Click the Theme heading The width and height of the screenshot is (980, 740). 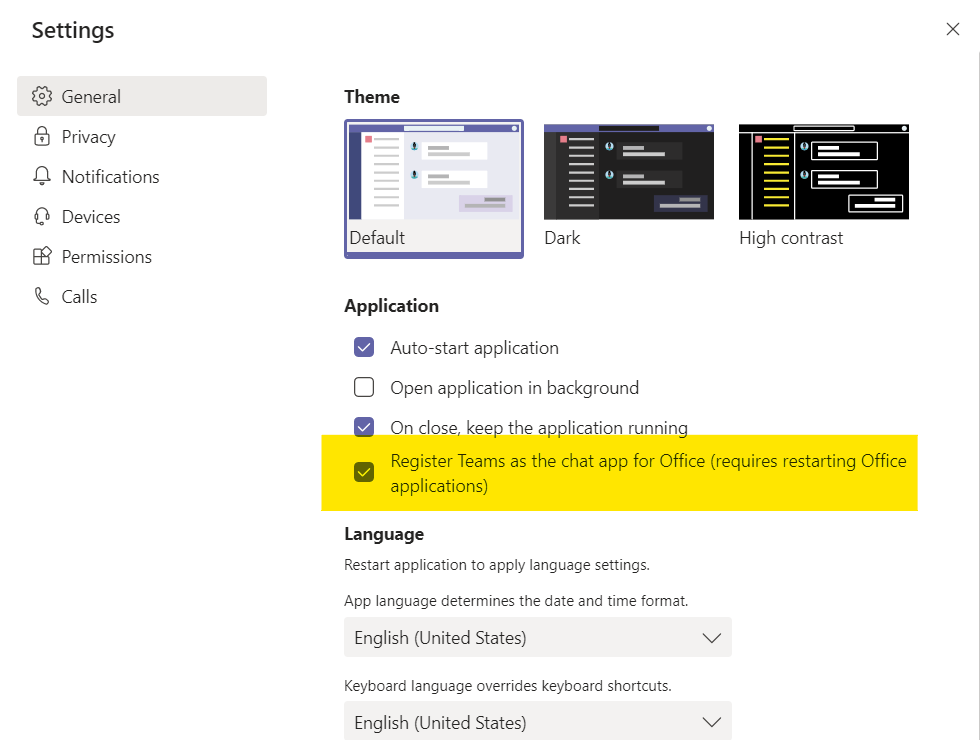(x=372, y=97)
